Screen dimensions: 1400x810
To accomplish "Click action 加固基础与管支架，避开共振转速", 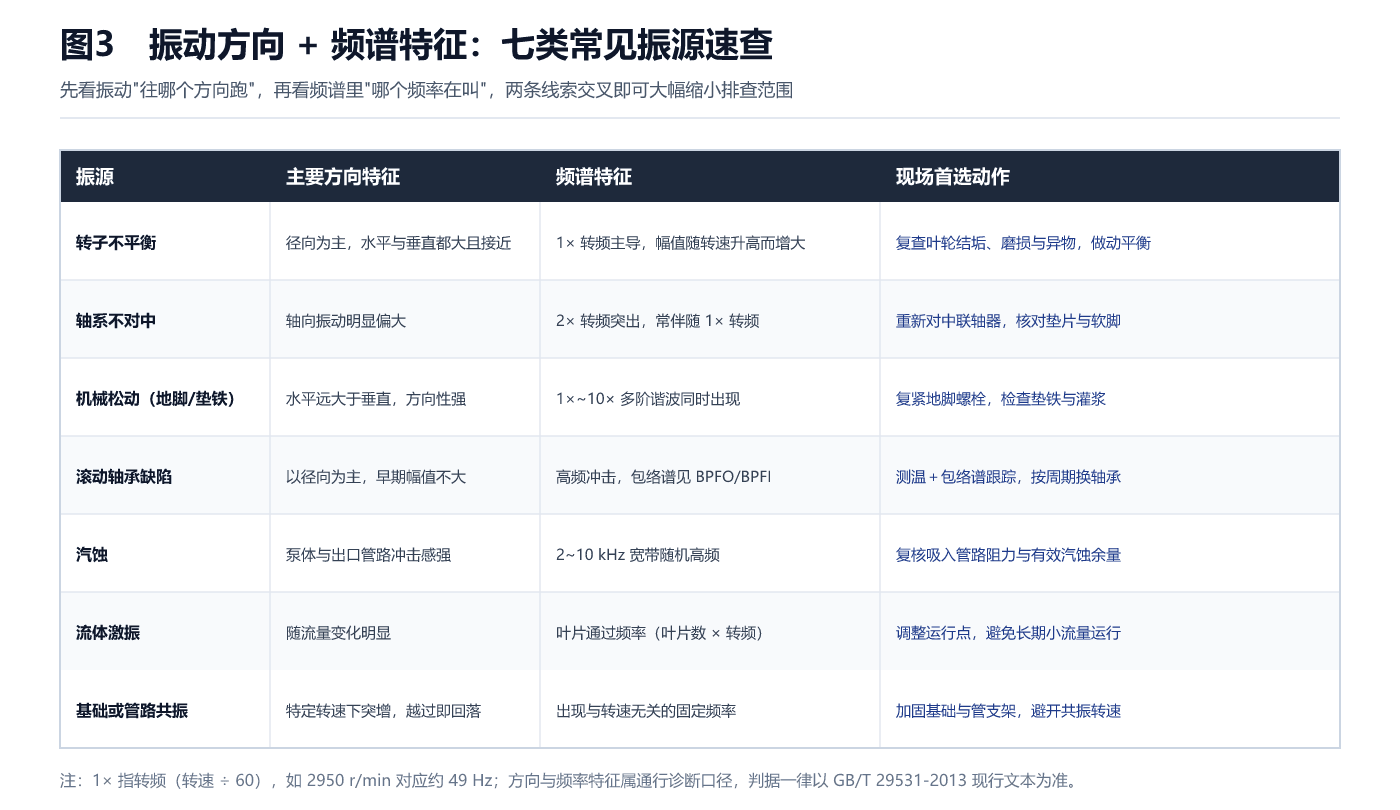I will coord(1008,711).
